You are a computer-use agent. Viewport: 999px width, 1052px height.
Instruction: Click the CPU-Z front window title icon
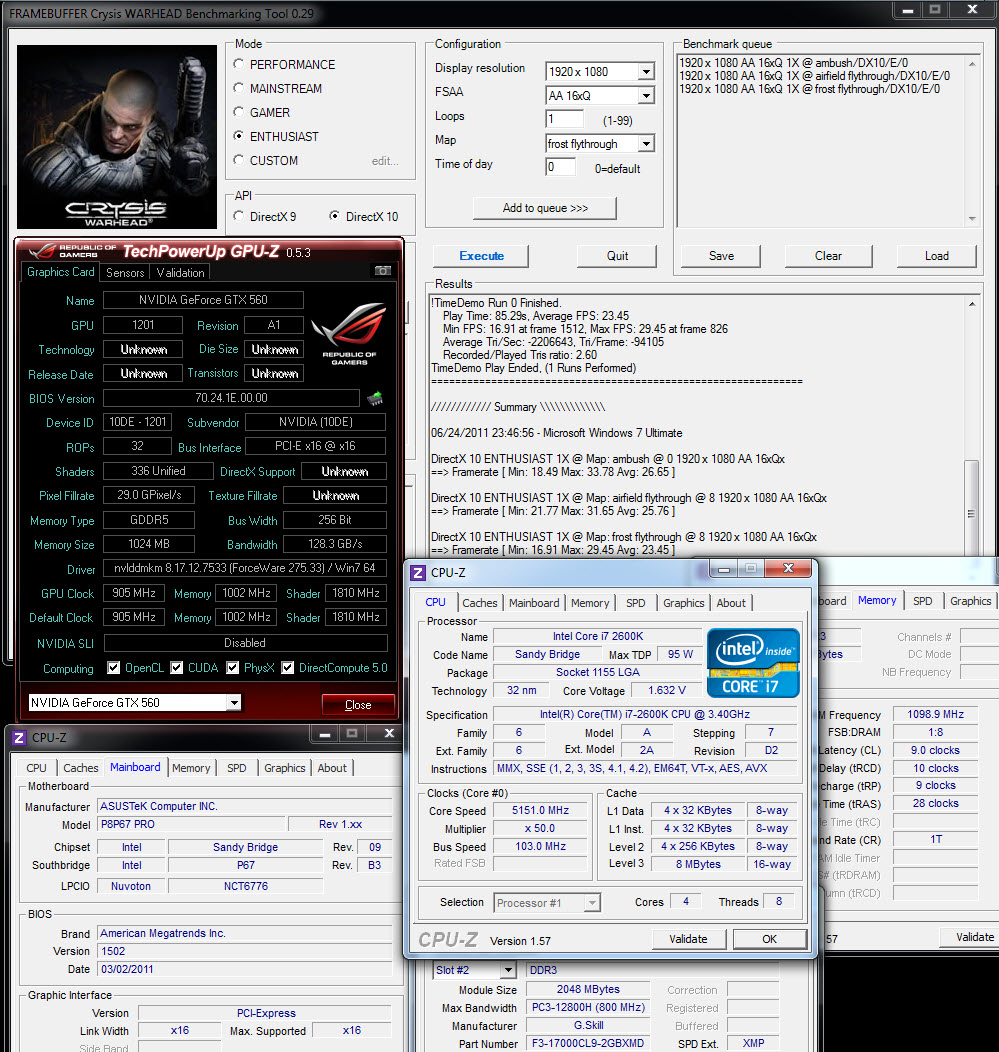[418, 572]
